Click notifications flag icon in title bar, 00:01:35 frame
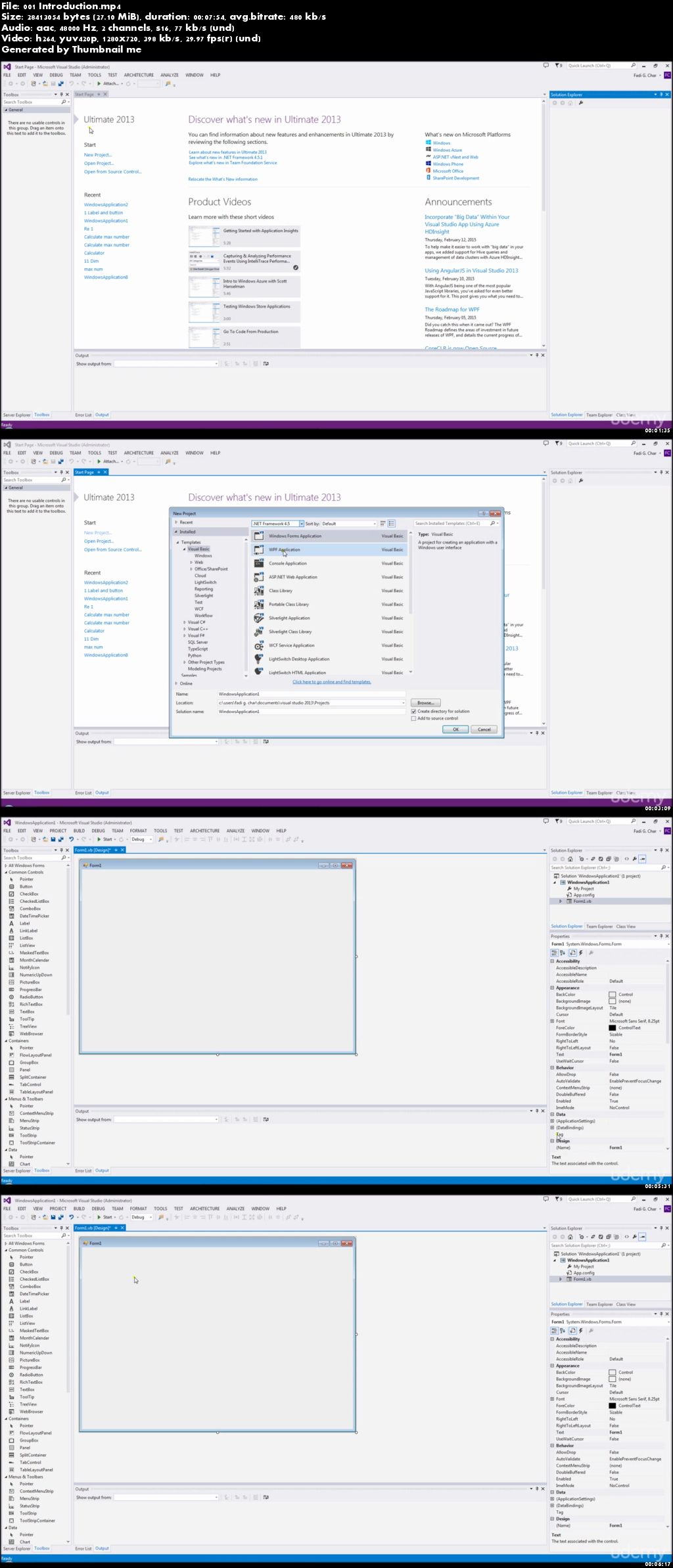This screenshot has height=1568, width=673. click(x=557, y=66)
